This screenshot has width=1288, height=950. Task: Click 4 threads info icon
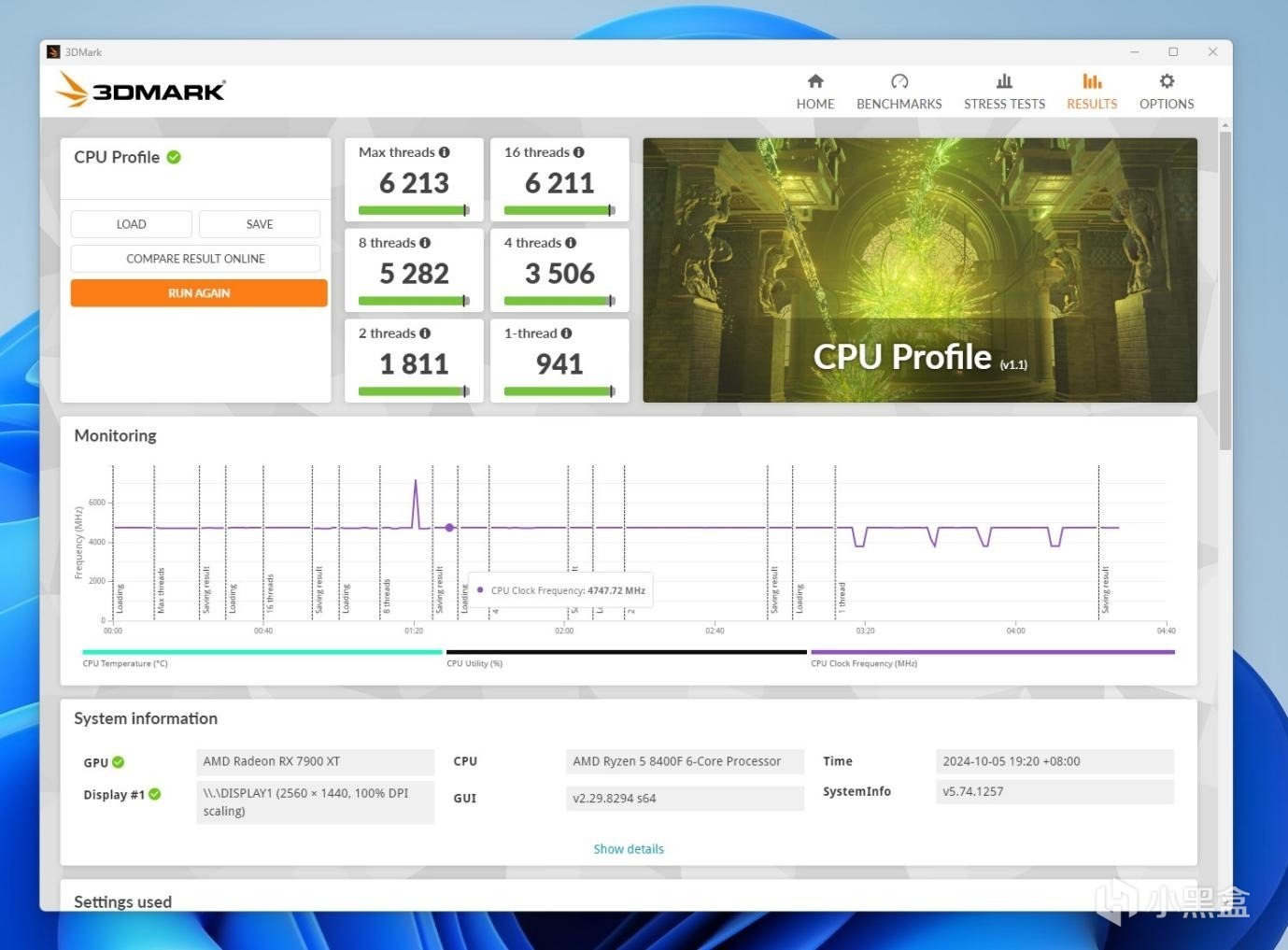571,243
